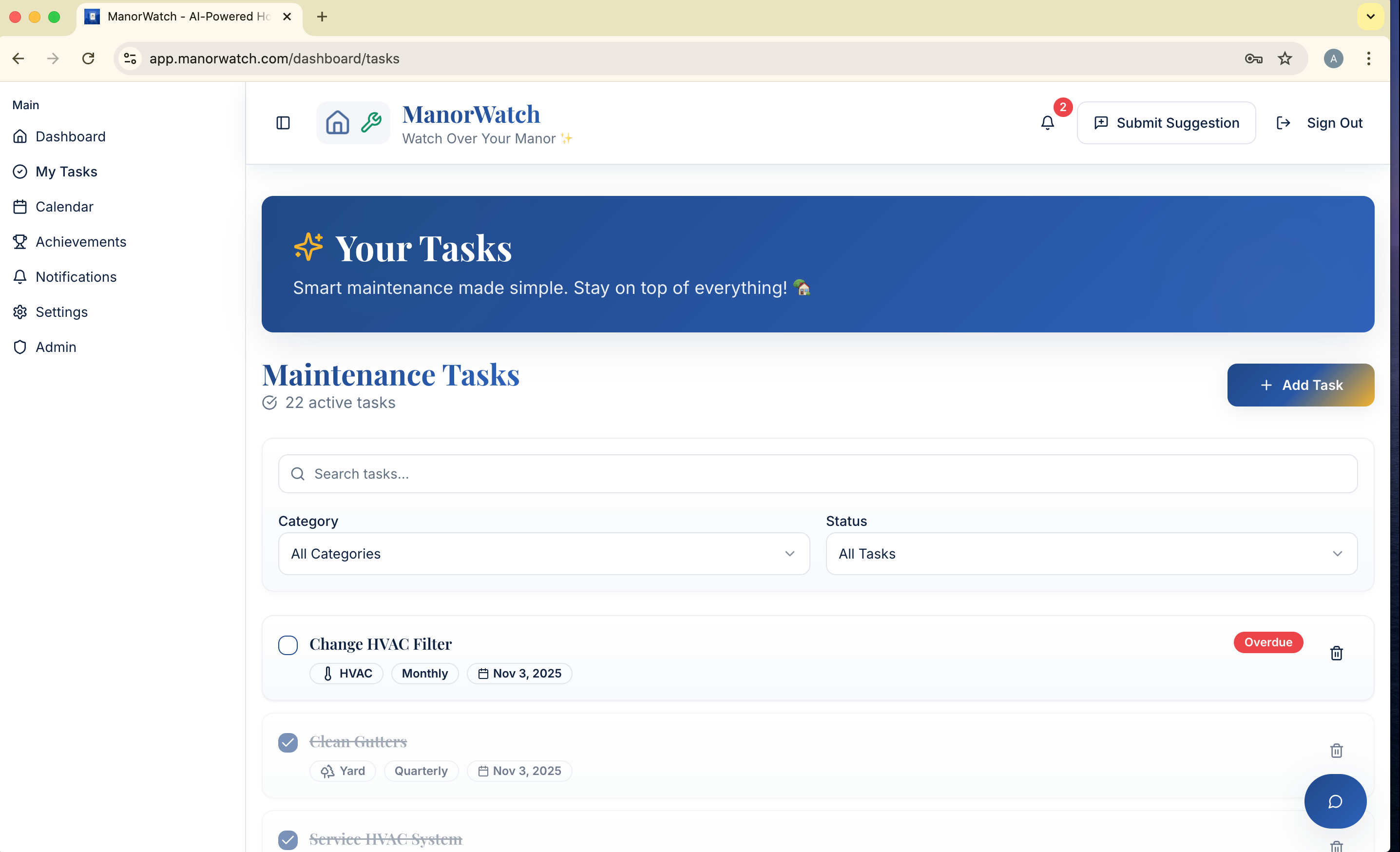Delete the Change HVAC Filter task
The height and width of the screenshot is (852, 1400).
point(1336,653)
